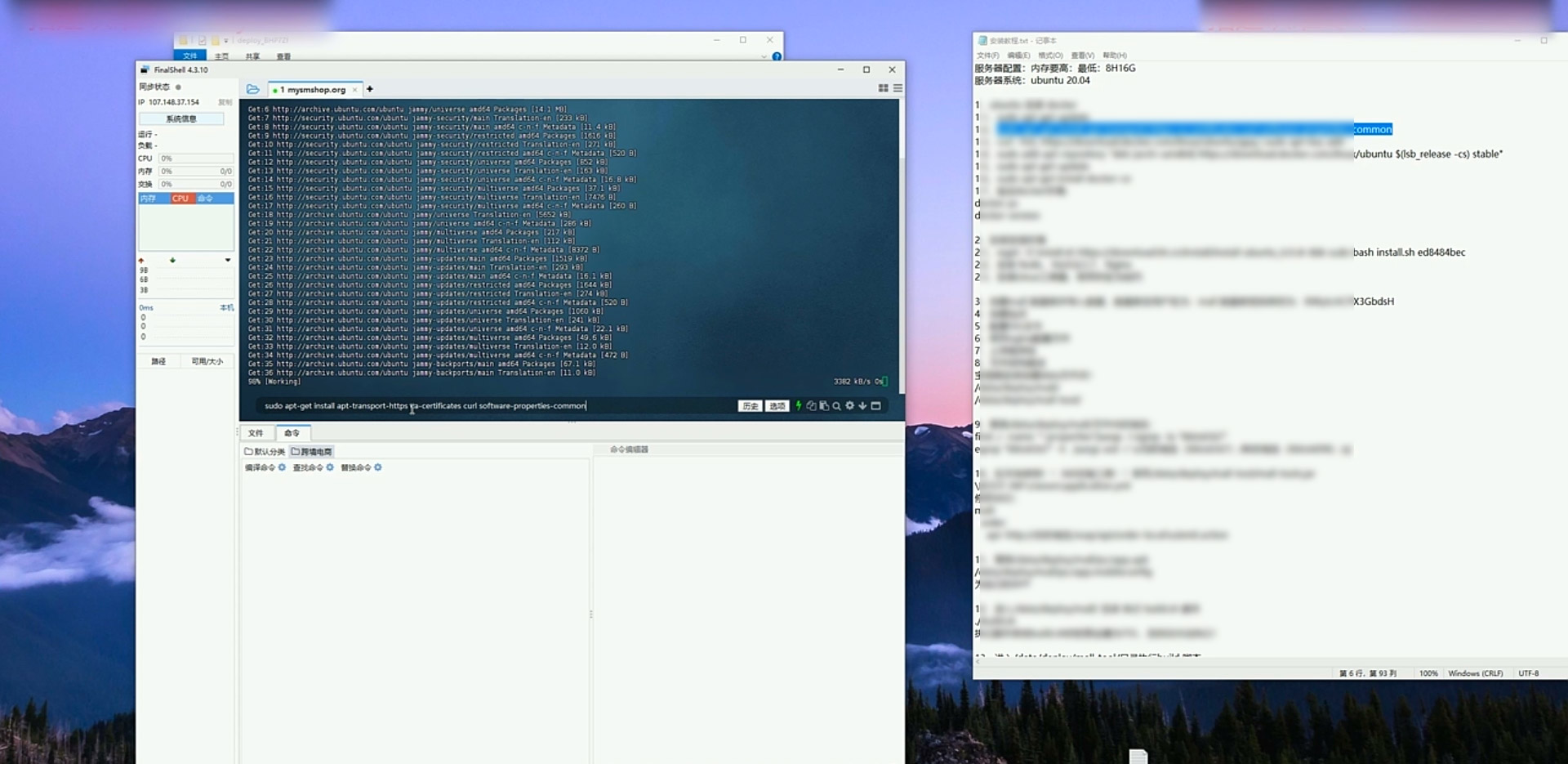The width and height of the screenshot is (1568, 764).
Task: Click the lightning quick-command icon
Action: pyautogui.click(x=798, y=406)
